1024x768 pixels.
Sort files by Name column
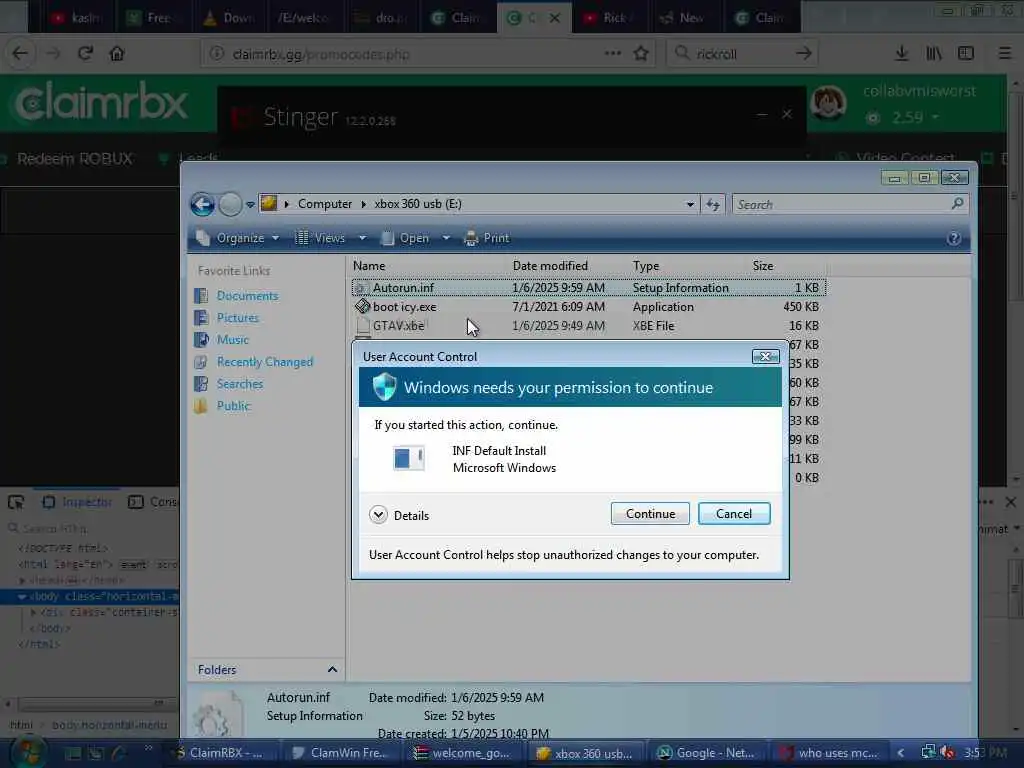[x=369, y=266]
